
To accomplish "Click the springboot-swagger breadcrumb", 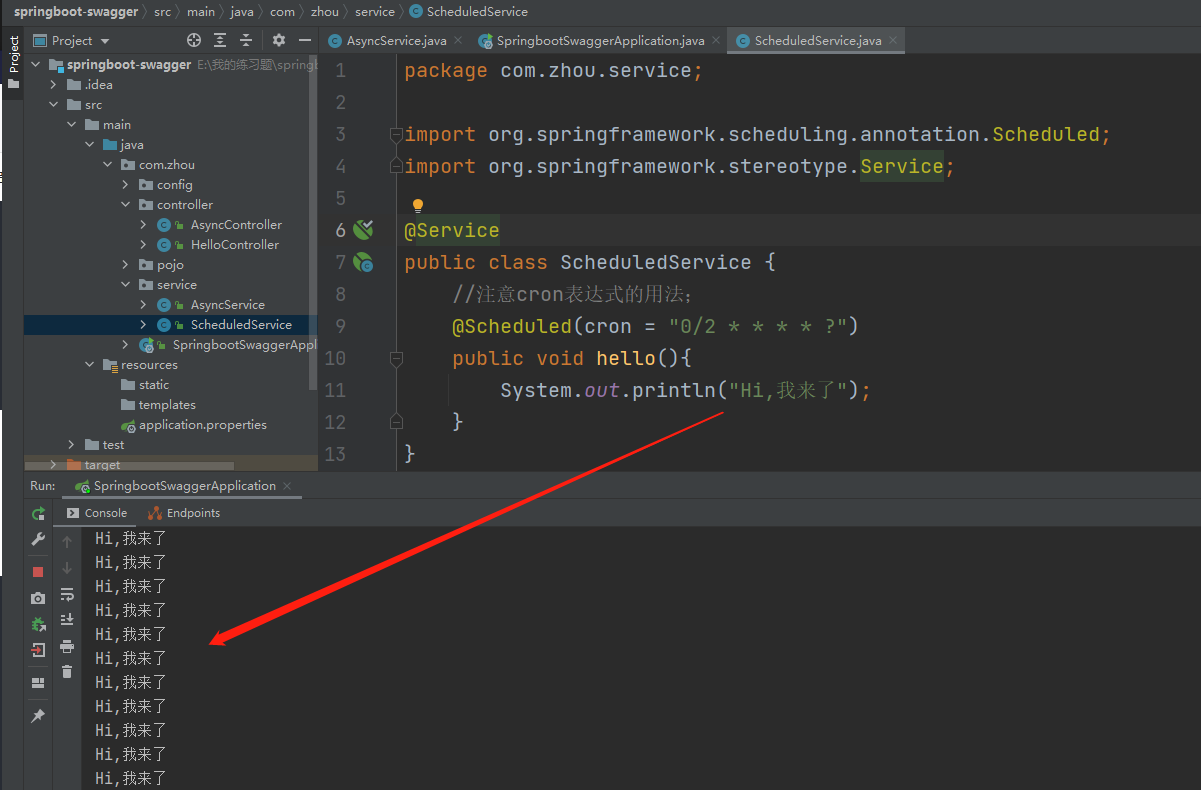I will coord(76,12).
